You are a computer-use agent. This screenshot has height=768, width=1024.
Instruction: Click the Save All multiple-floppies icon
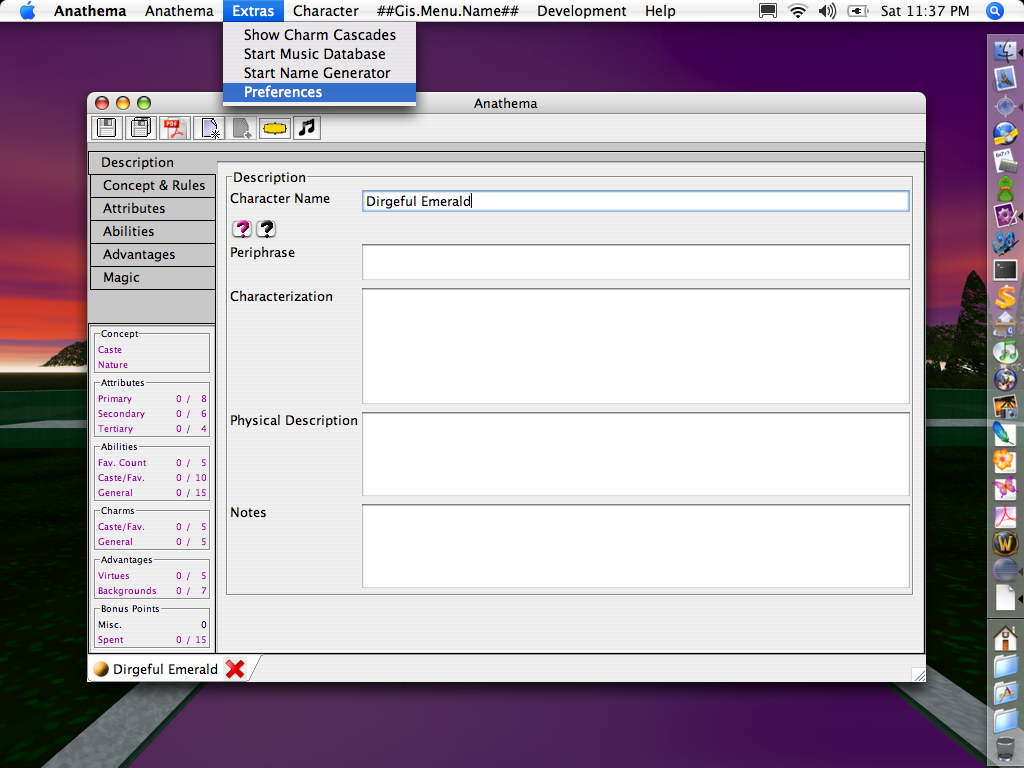pos(140,128)
